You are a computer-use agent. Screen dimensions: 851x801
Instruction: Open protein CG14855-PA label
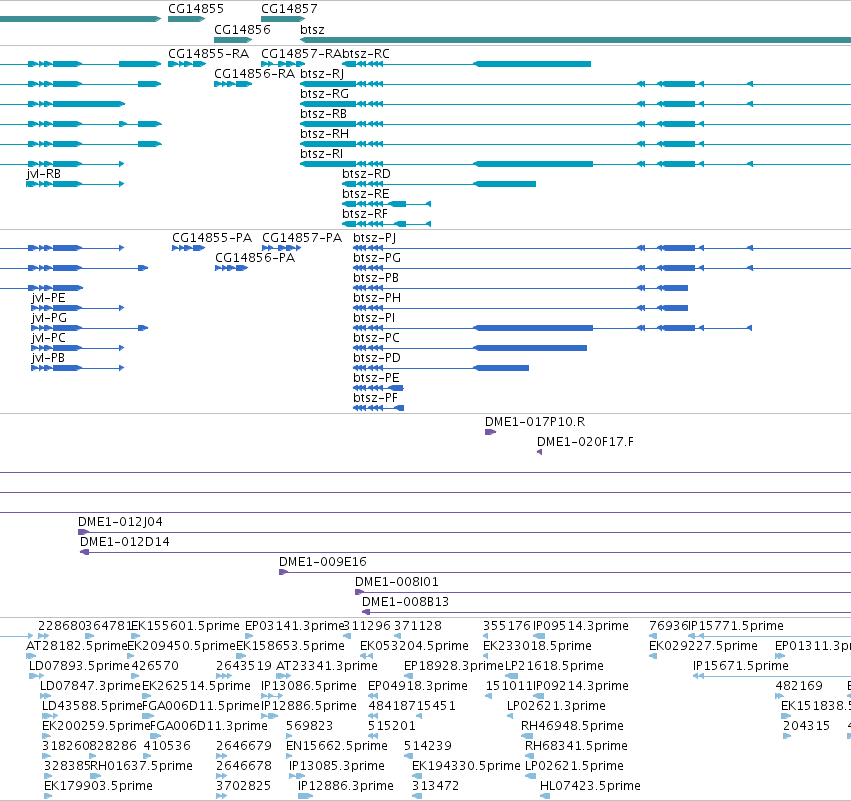click(212, 238)
